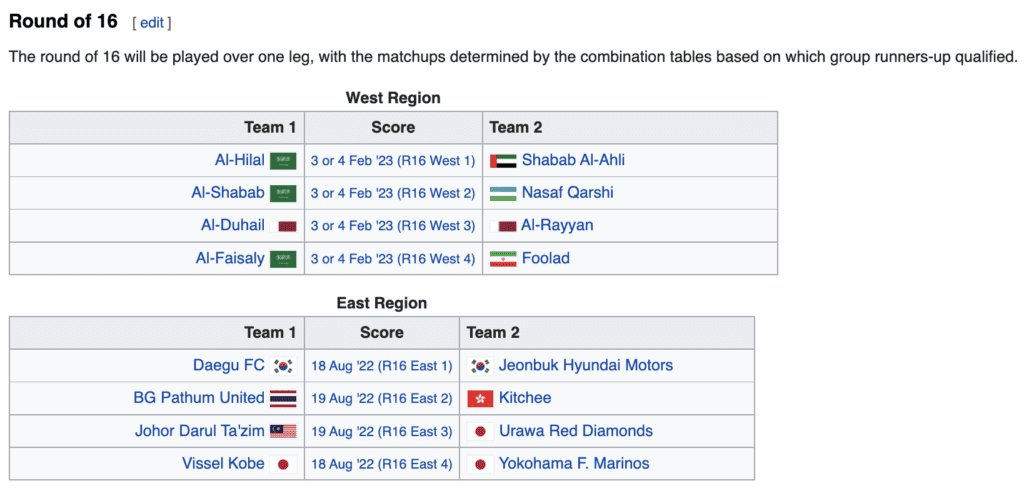This screenshot has width=1024, height=493.
Task: Click the Malaysia flag beside Johor Darul Ta'zim
Action: coord(283,432)
